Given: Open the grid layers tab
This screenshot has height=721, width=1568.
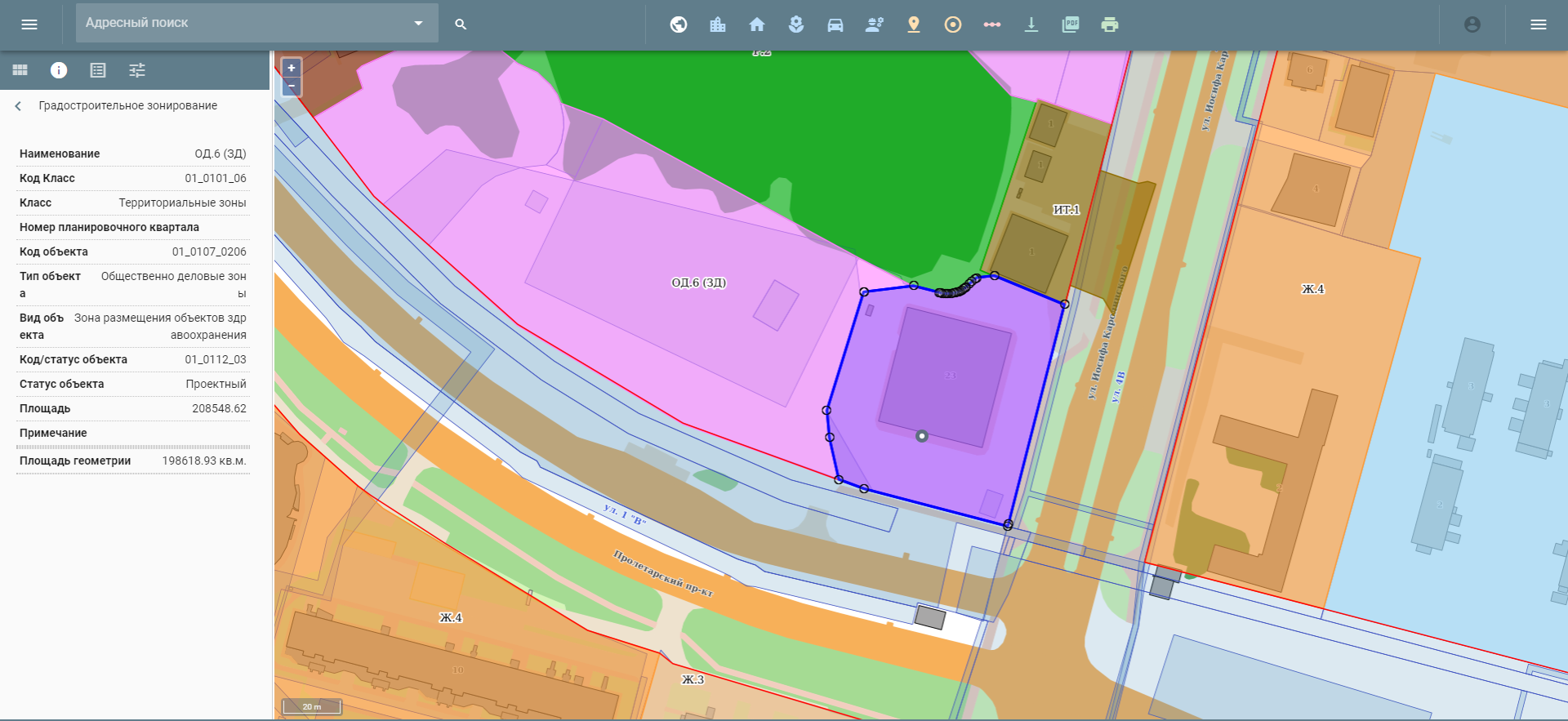Looking at the screenshot, I should tap(20, 70).
